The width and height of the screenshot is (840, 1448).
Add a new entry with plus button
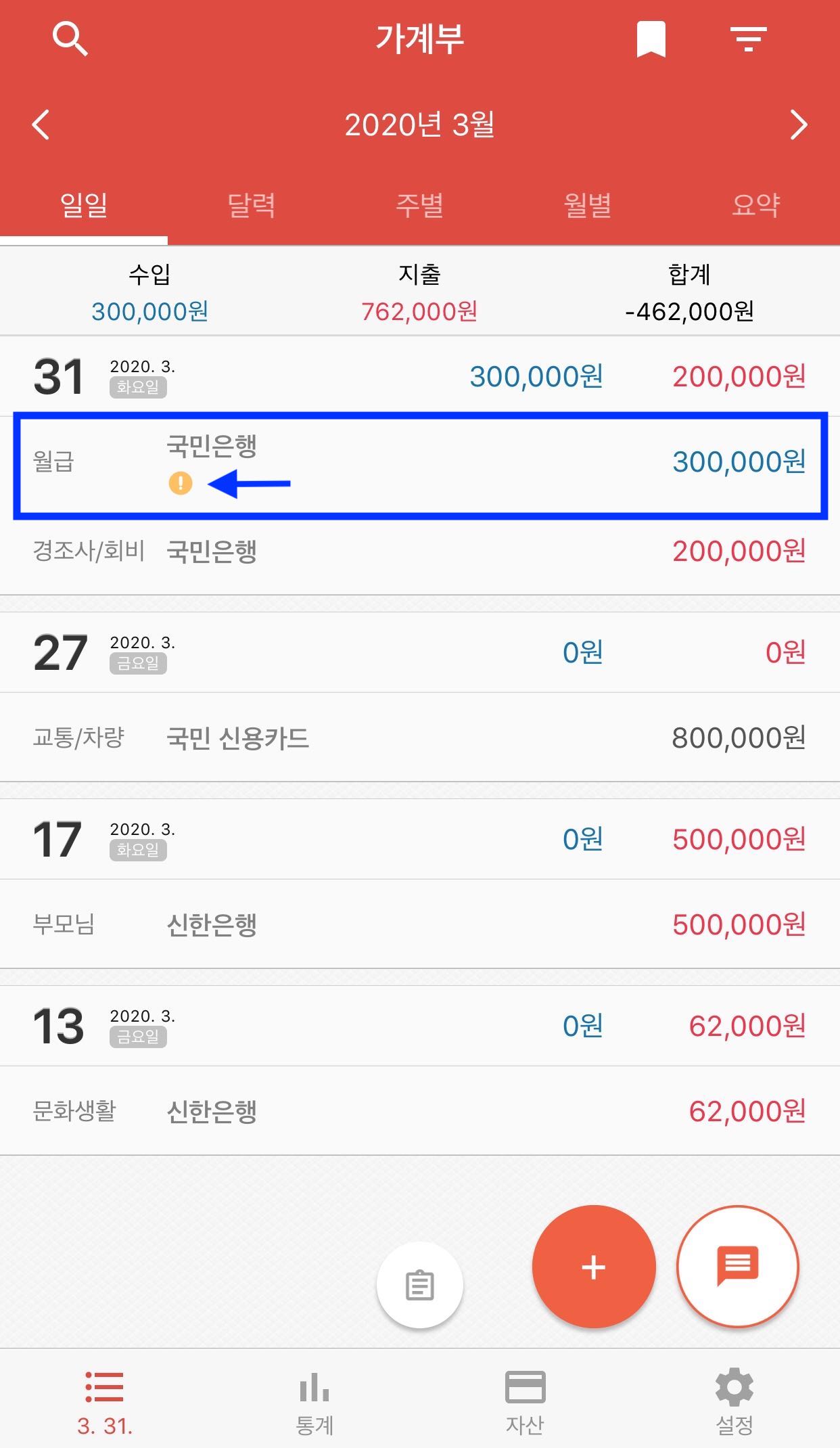594,1267
